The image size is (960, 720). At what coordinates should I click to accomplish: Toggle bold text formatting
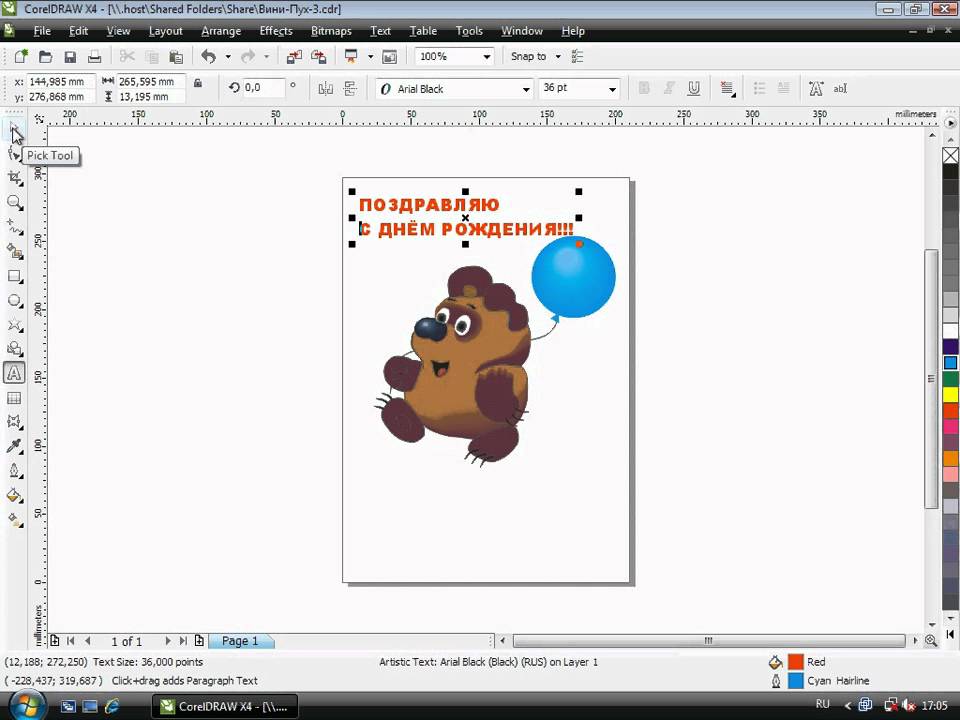644,88
